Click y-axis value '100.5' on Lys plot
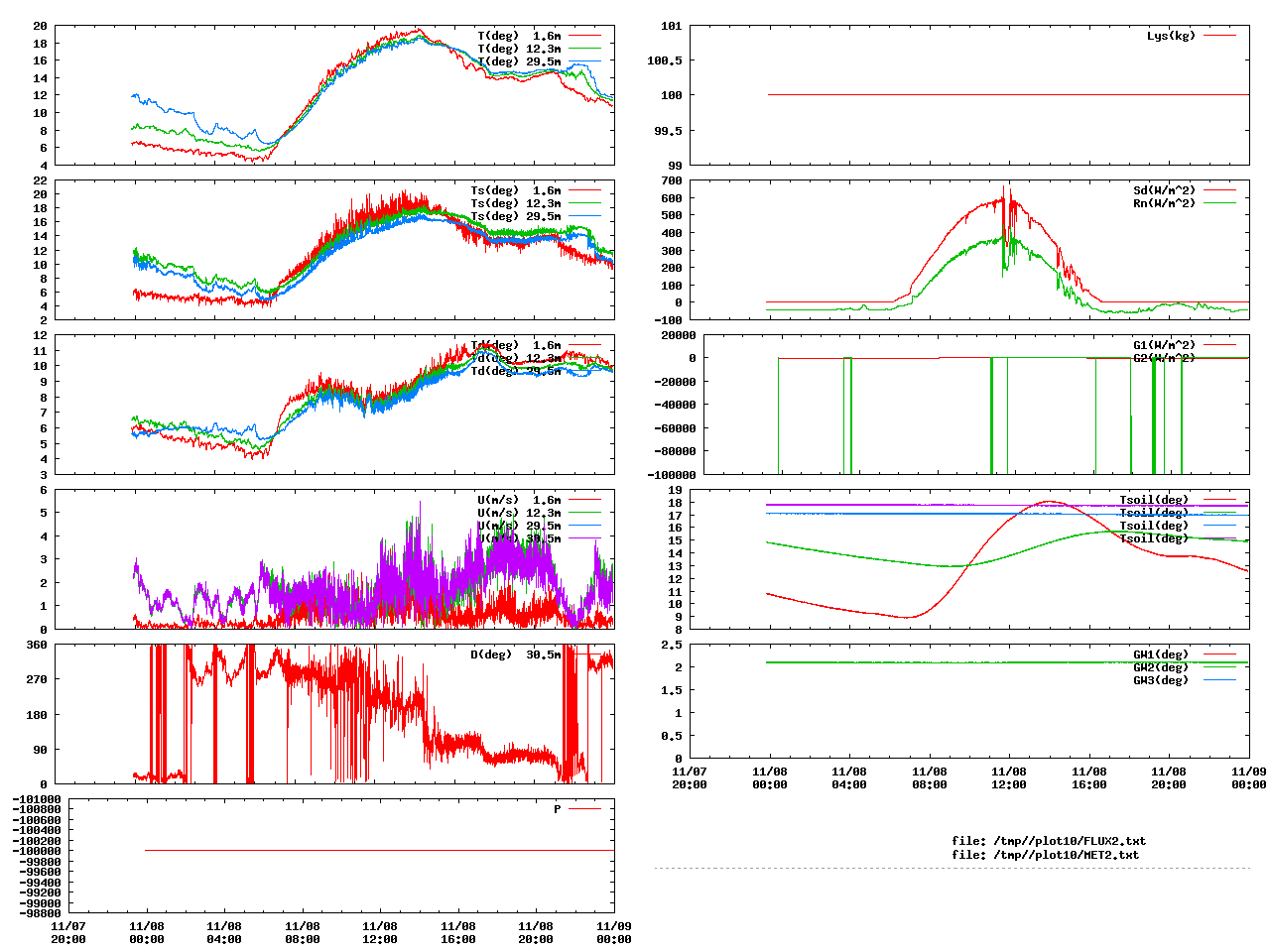The height and width of the screenshot is (952, 1270). tap(665, 60)
